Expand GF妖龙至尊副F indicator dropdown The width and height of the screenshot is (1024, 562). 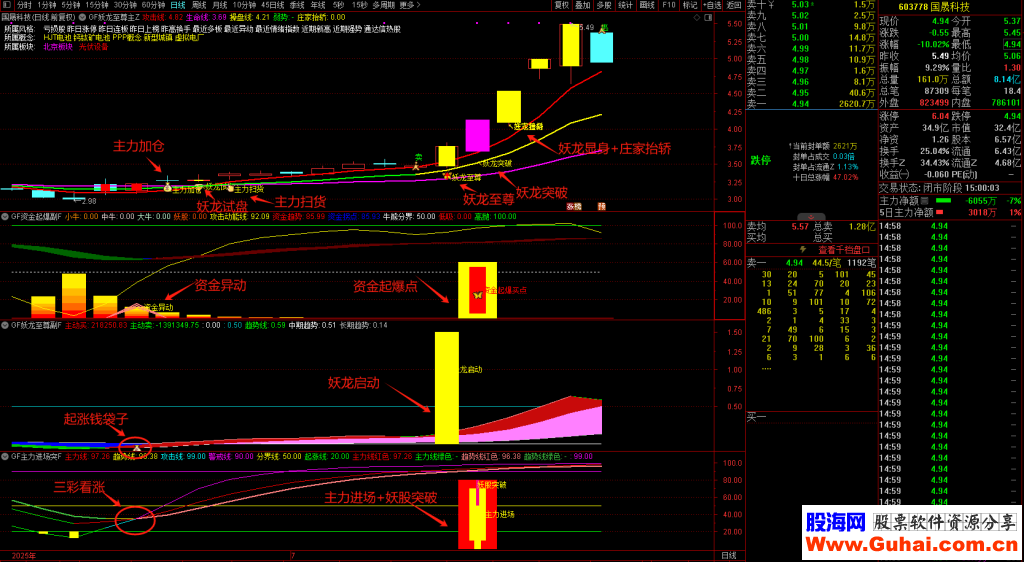coord(7,324)
